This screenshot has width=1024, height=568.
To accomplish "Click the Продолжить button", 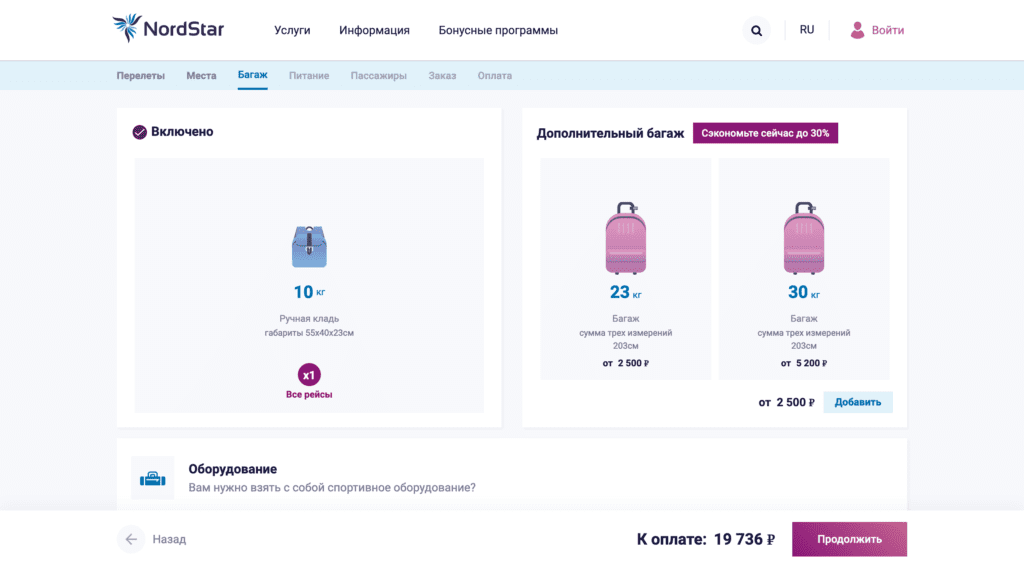I will (850, 539).
